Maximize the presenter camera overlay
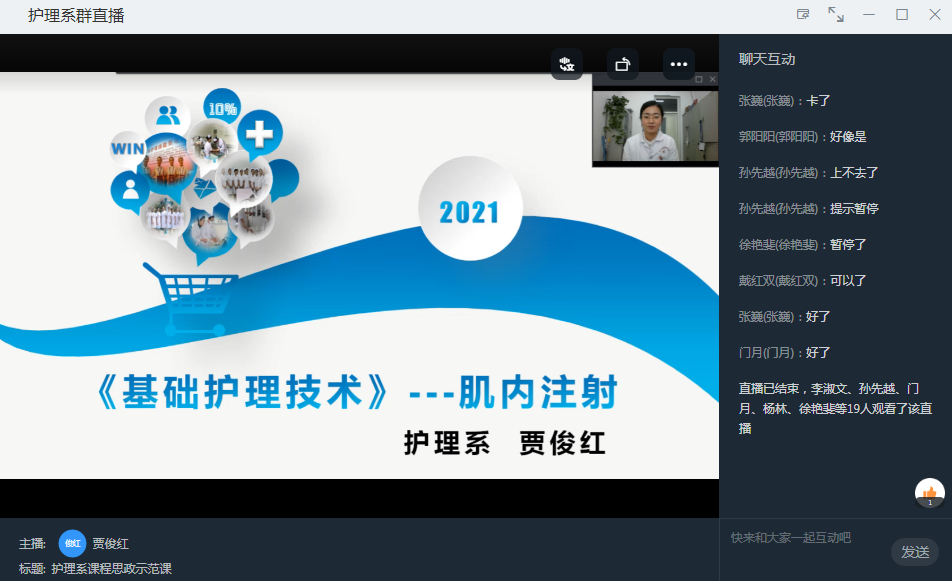This screenshot has height=581, width=952. click(699, 80)
